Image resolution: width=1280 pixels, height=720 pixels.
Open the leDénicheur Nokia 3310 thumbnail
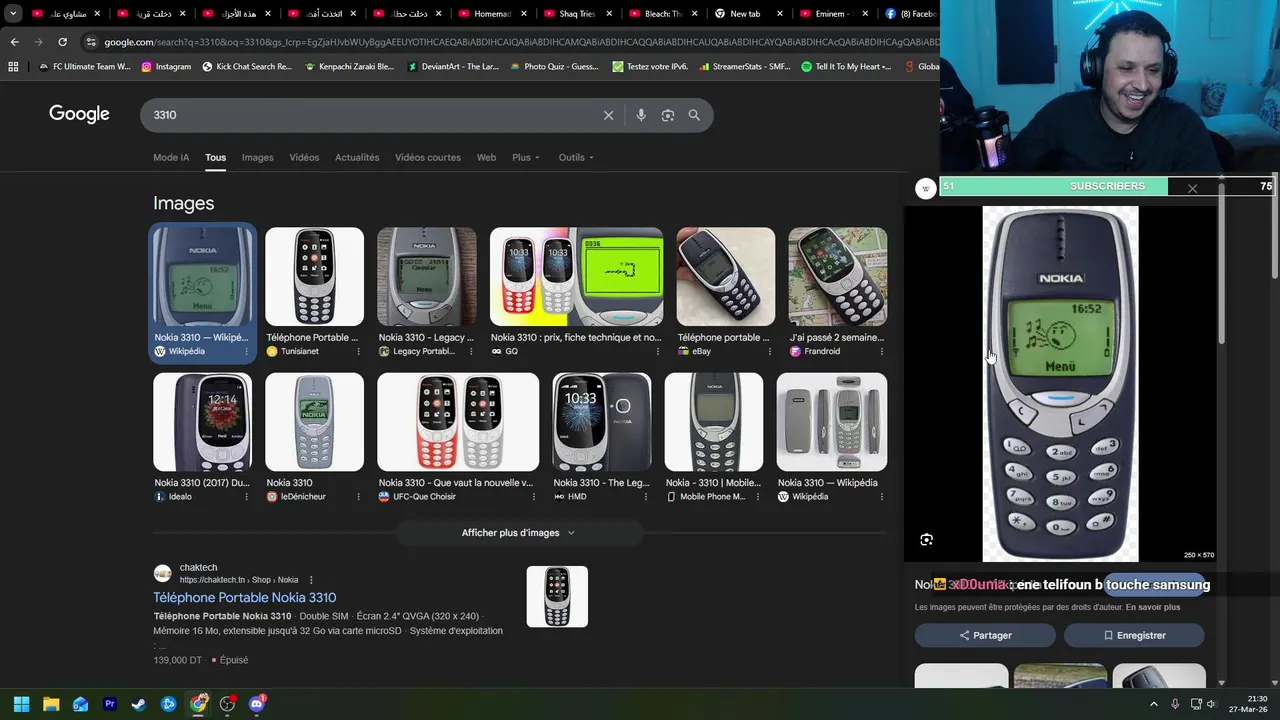314,422
